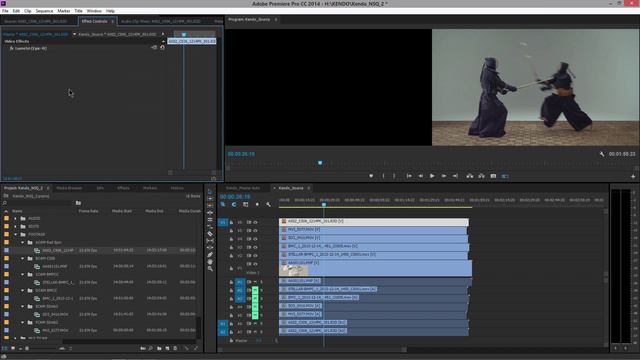Select the Pen tool
Viewport: 640px width, 360px height.
210,255
